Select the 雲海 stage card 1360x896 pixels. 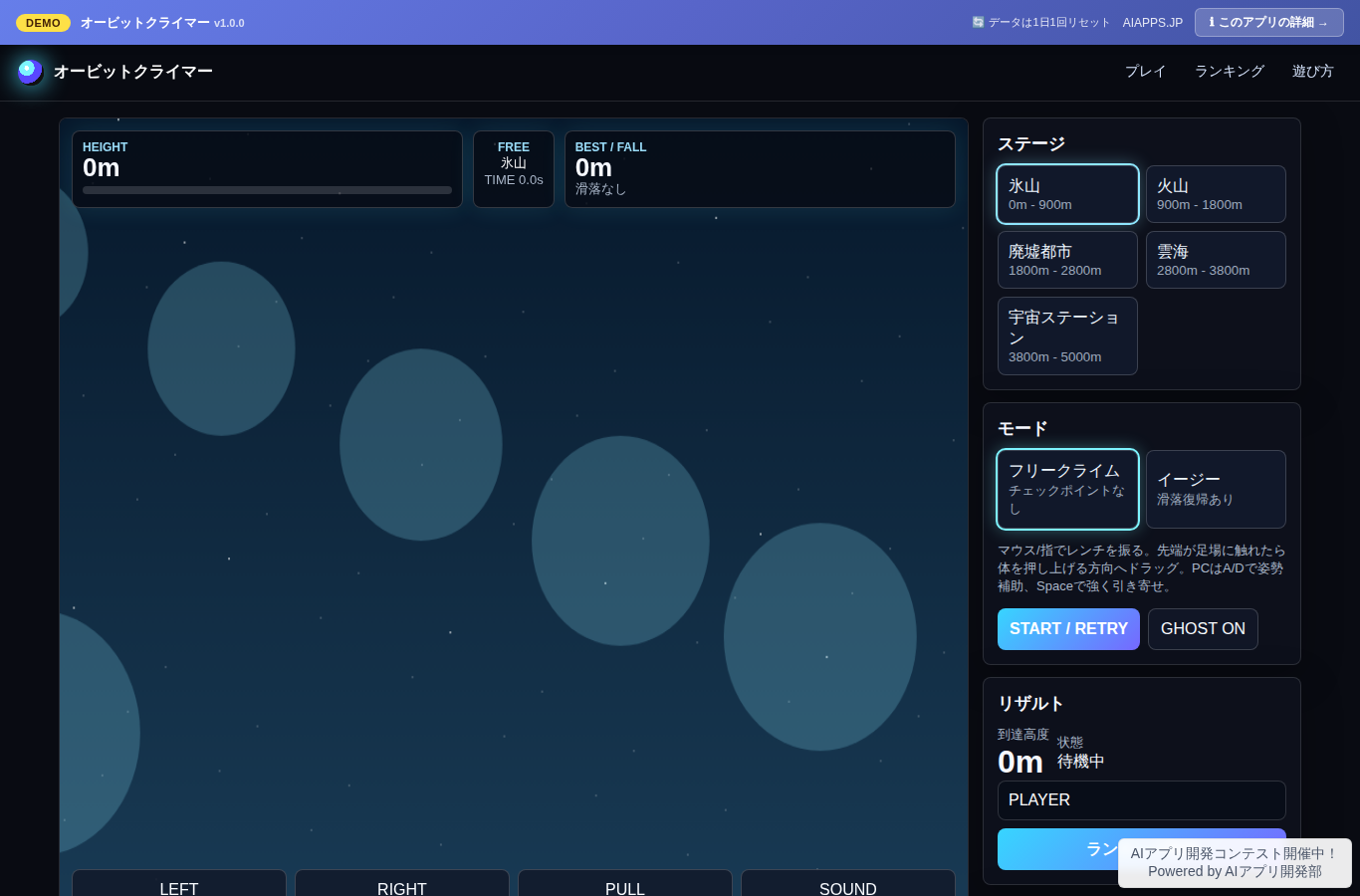tap(1216, 260)
